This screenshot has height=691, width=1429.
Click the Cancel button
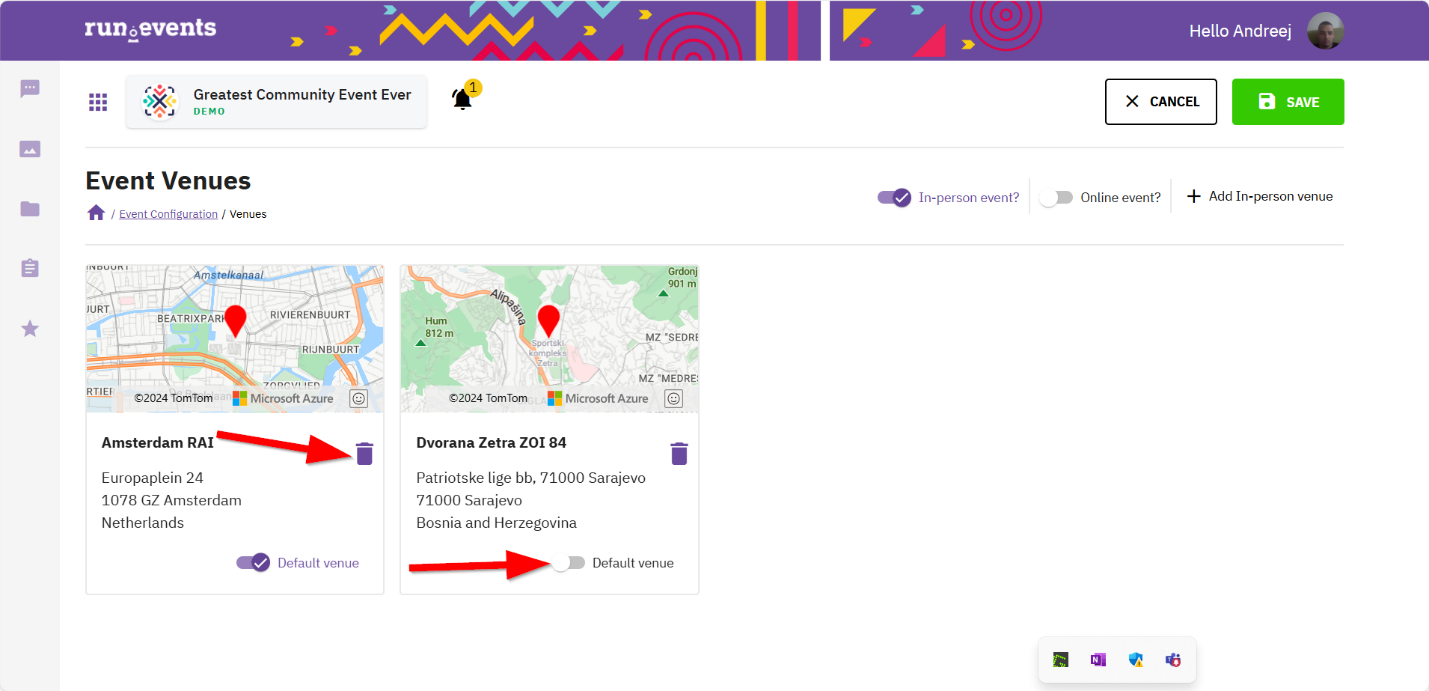tap(1161, 102)
